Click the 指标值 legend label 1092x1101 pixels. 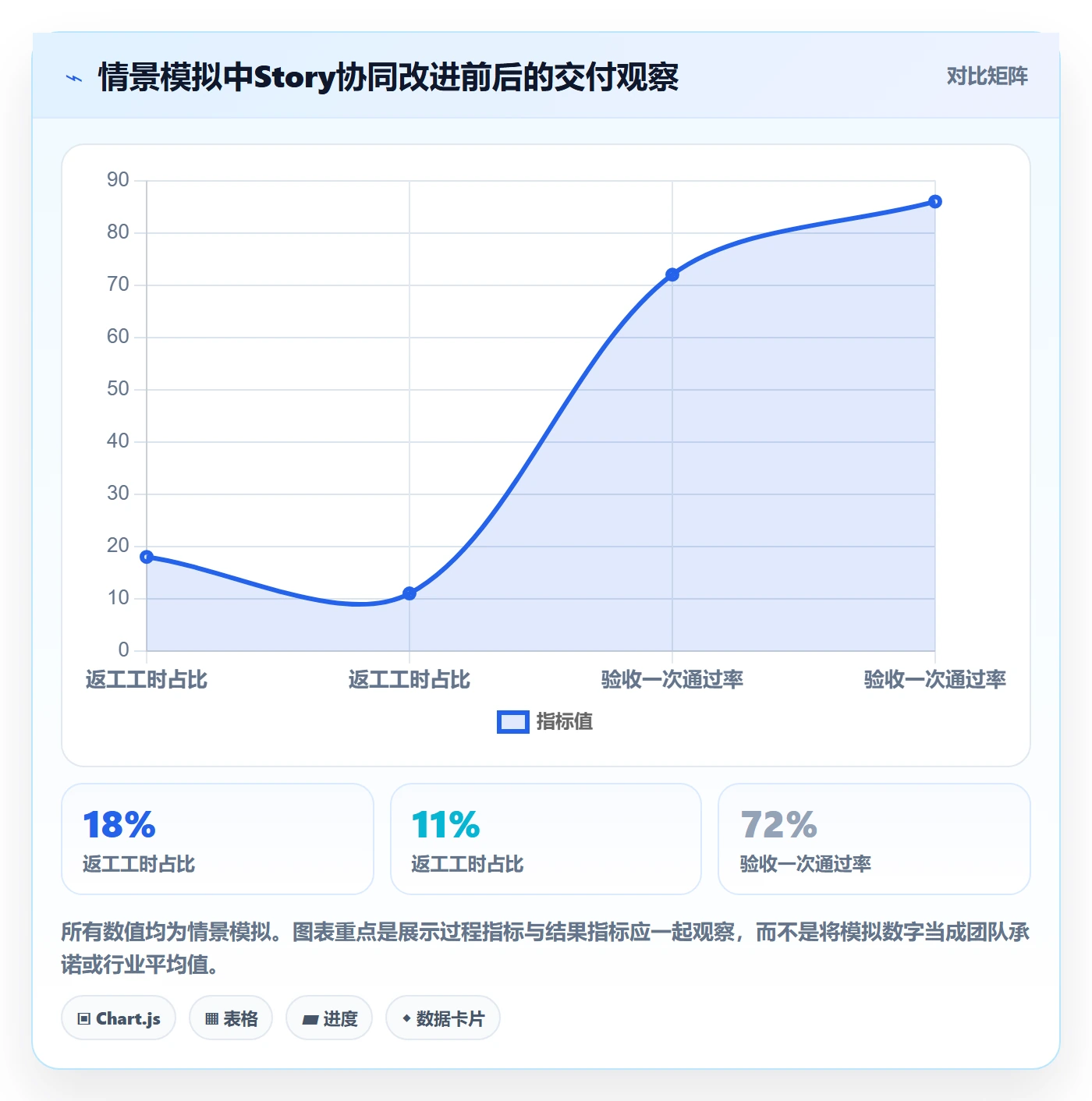coord(565,722)
